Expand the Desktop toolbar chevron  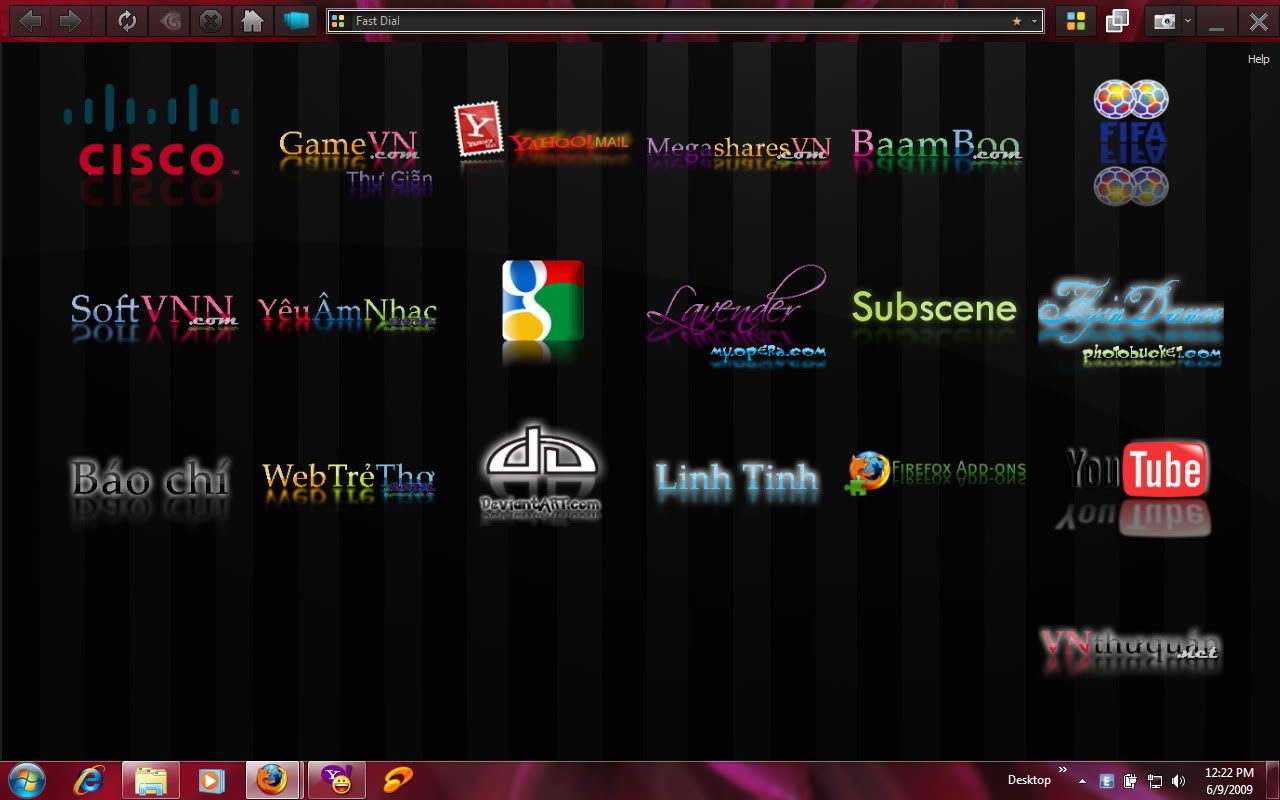click(1063, 770)
